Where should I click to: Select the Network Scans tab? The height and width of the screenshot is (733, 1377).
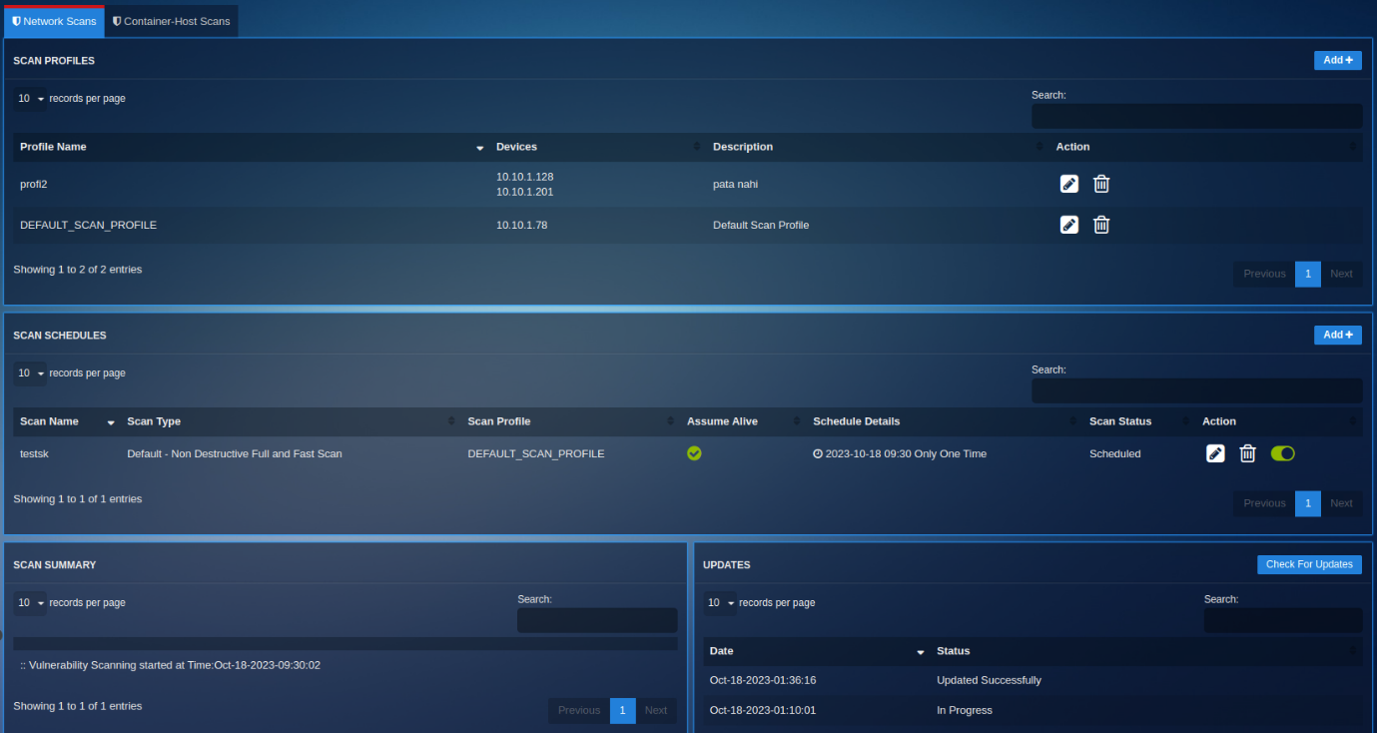pyautogui.click(x=54, y=21)
